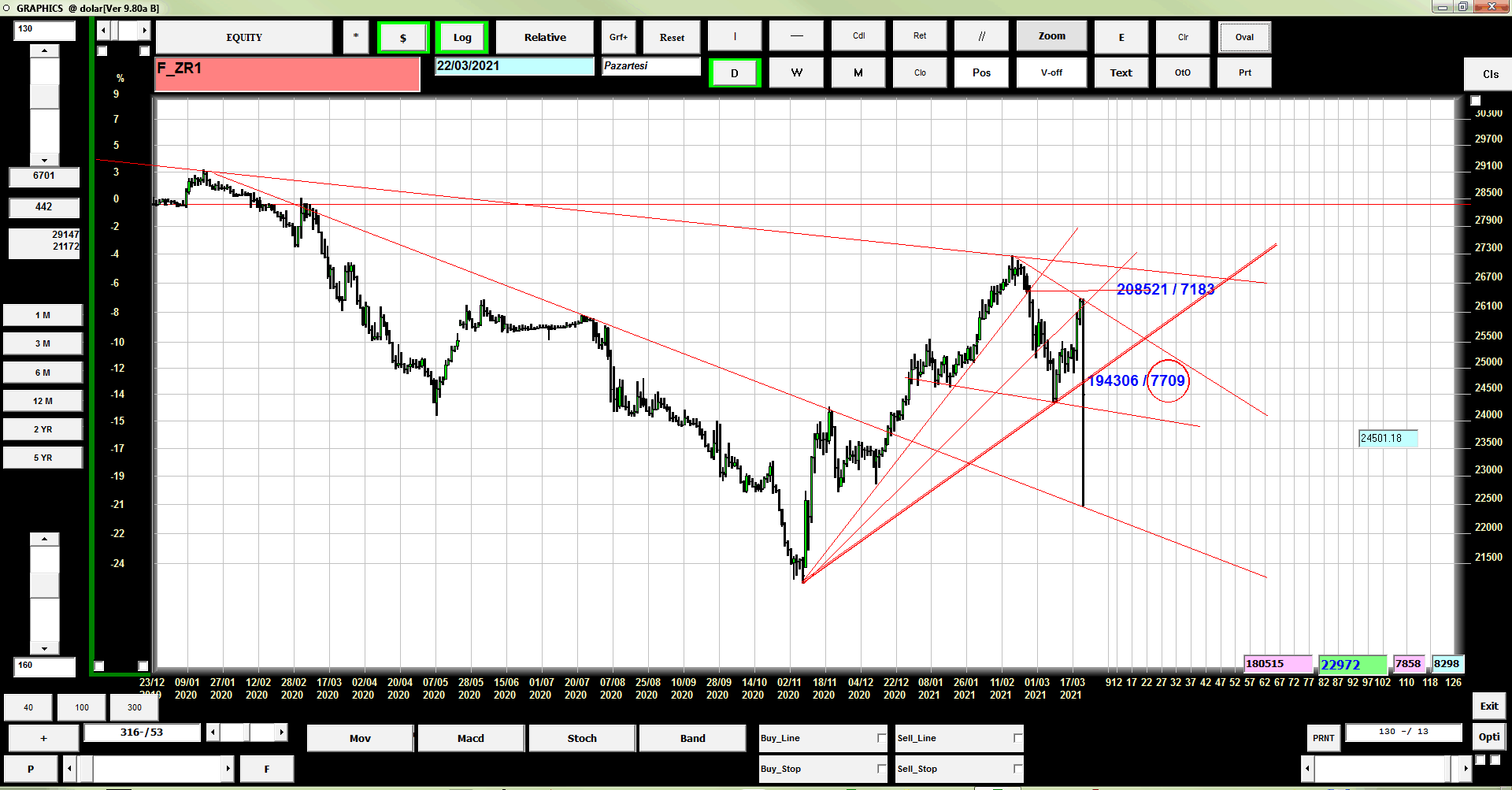Viewport: 1512px width, 790px height.
Task: Select the 6 M time range
Action: 43,373
